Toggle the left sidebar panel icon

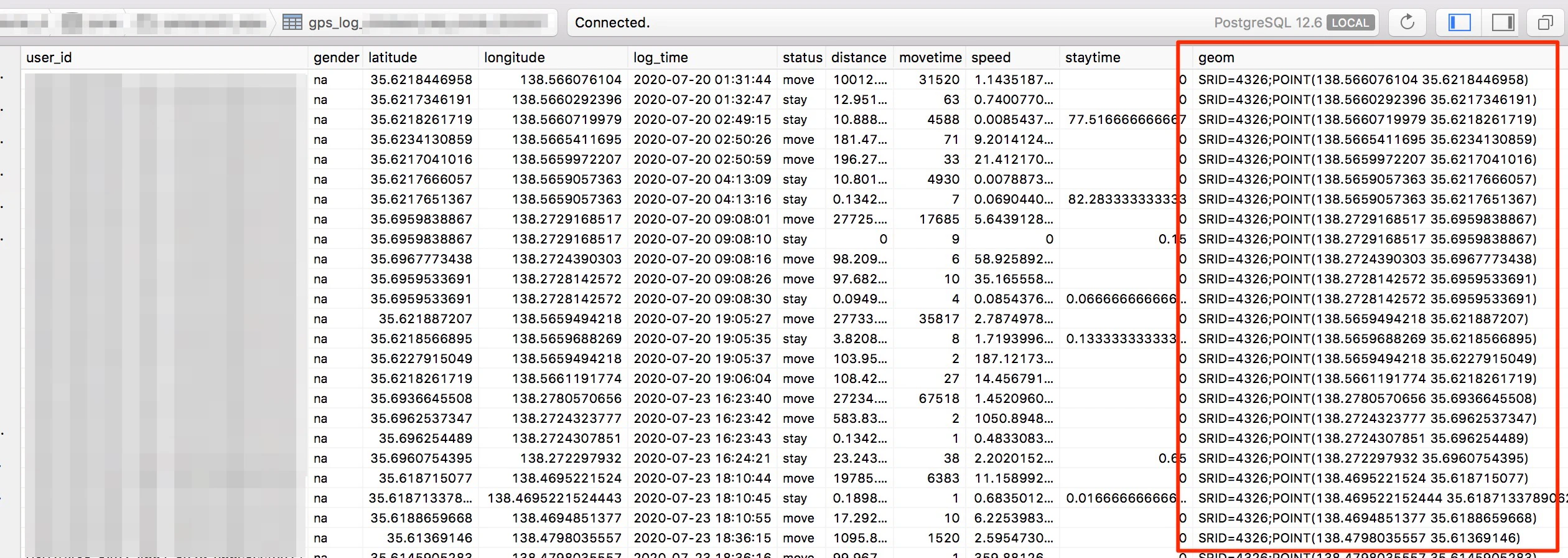pyautogui.click(x=1459, y=22)
